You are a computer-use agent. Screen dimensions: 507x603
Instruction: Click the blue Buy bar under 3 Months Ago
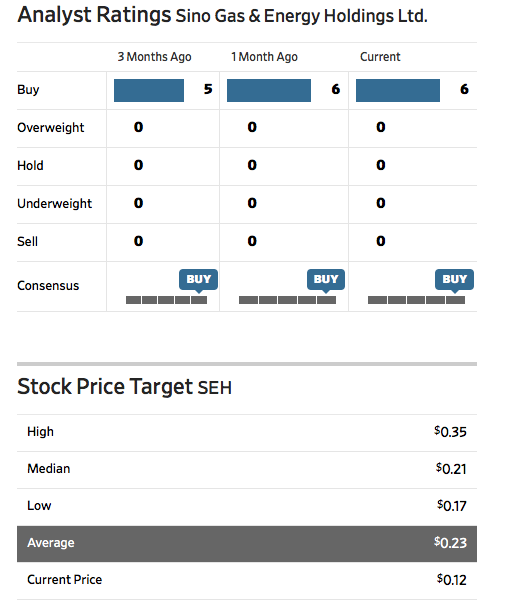coord(149,90)
